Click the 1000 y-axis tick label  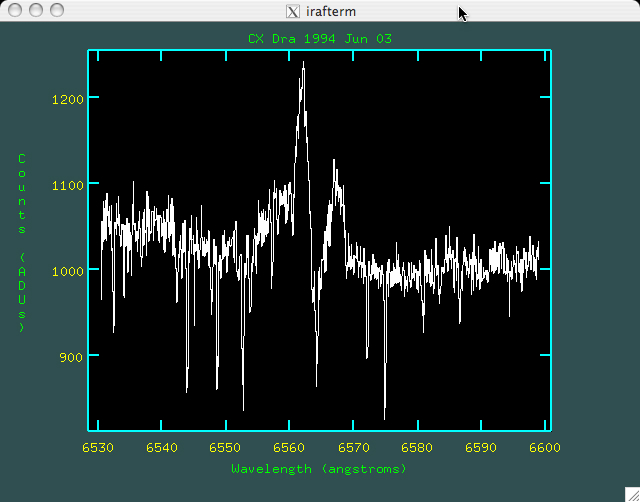(x=68, y=271)
